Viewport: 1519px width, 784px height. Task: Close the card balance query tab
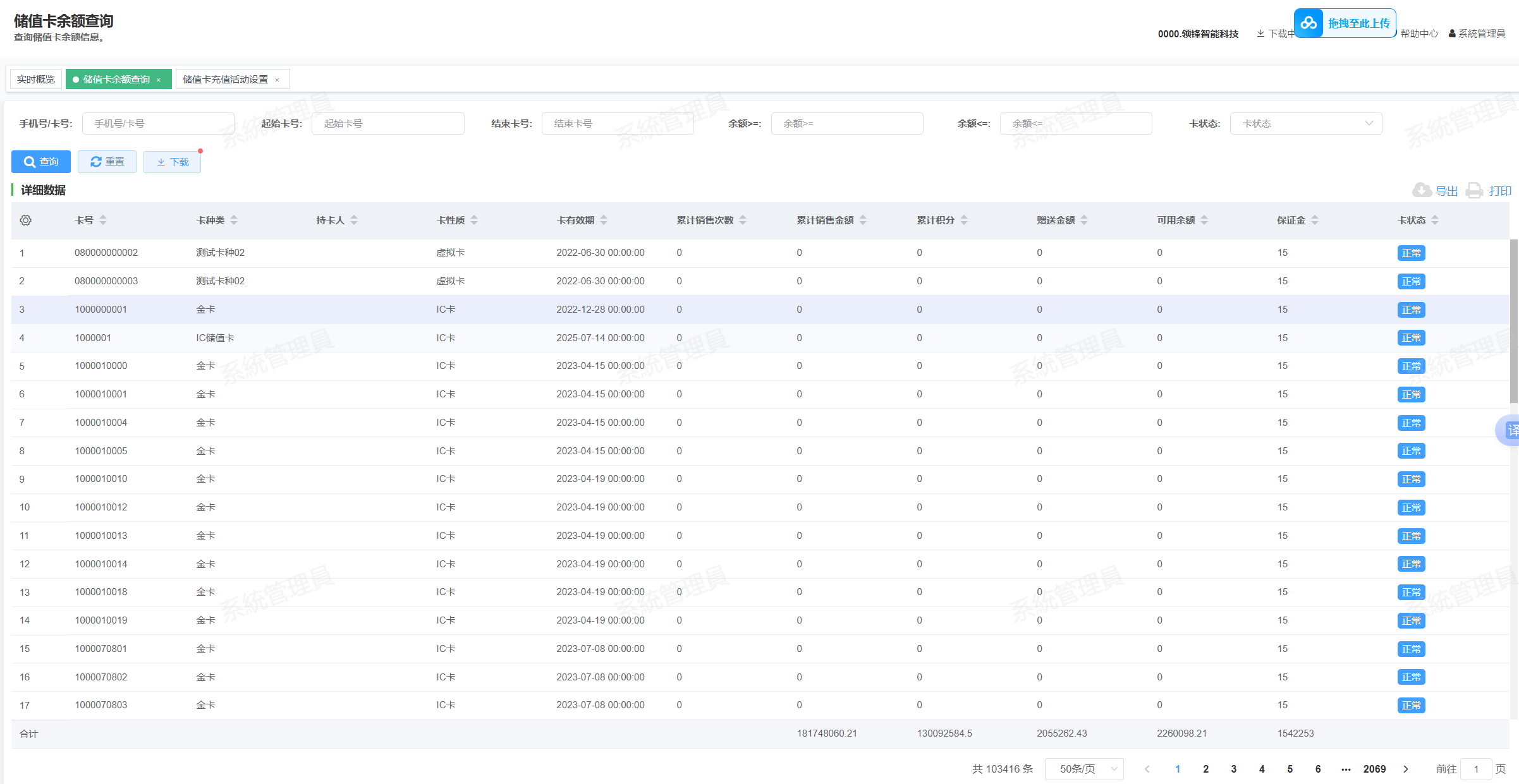pyautogui.click(x=159, y=80)
